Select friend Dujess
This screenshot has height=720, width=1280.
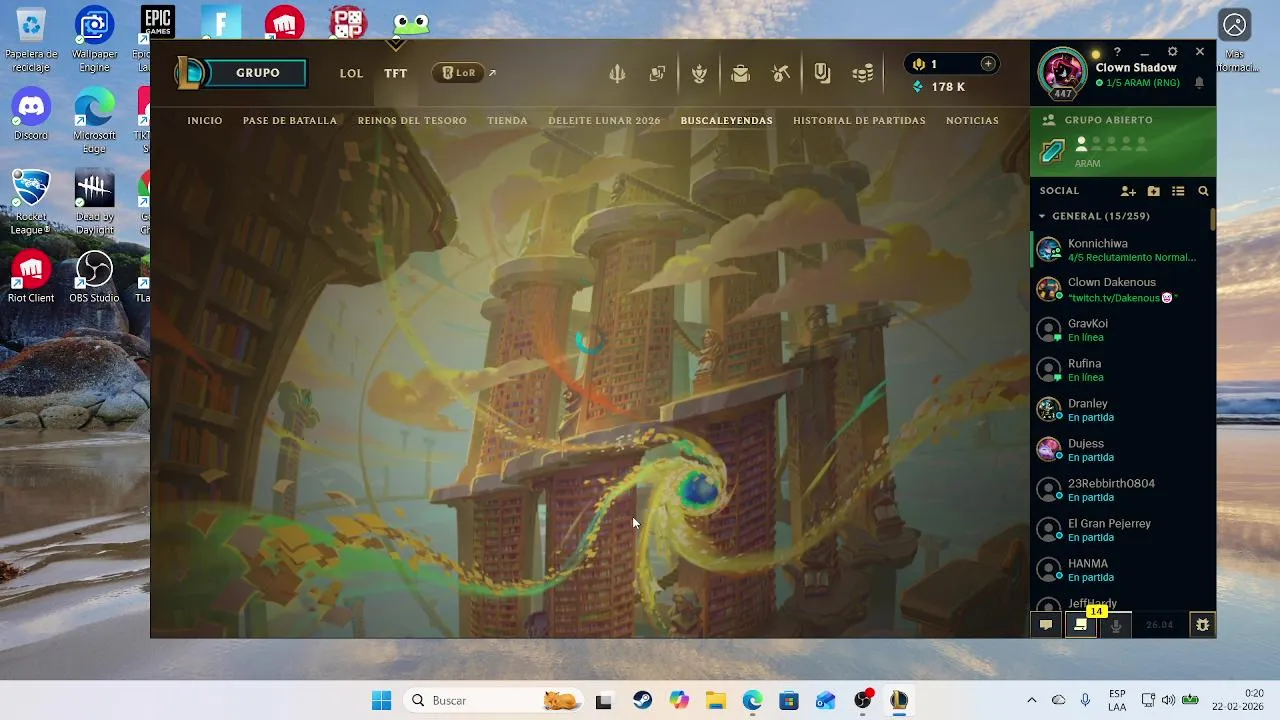[1123, 450]
